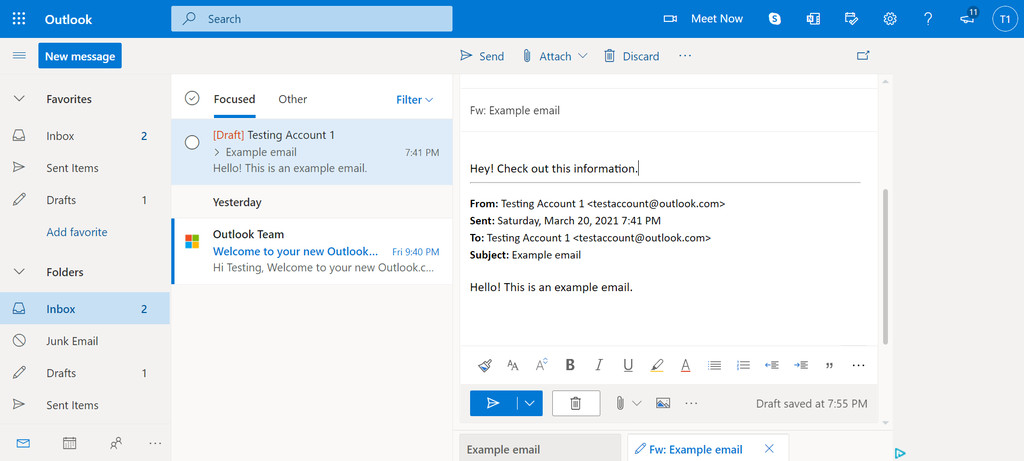Open more apps ellipsis in bottom navigation
Image resolution: width=1024 pixels, height=461 pixels.
click(x=155, y=443)
